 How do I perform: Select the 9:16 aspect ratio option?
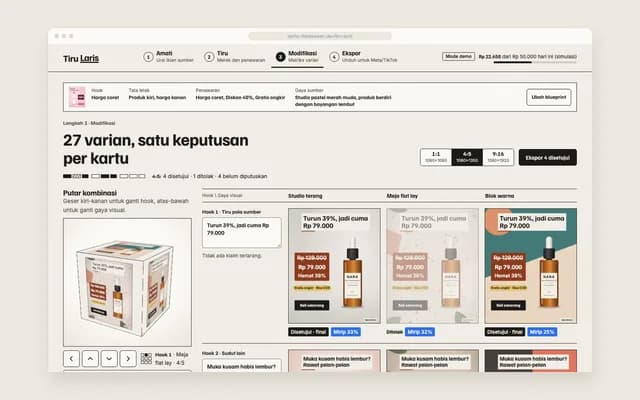coord(498,157)
